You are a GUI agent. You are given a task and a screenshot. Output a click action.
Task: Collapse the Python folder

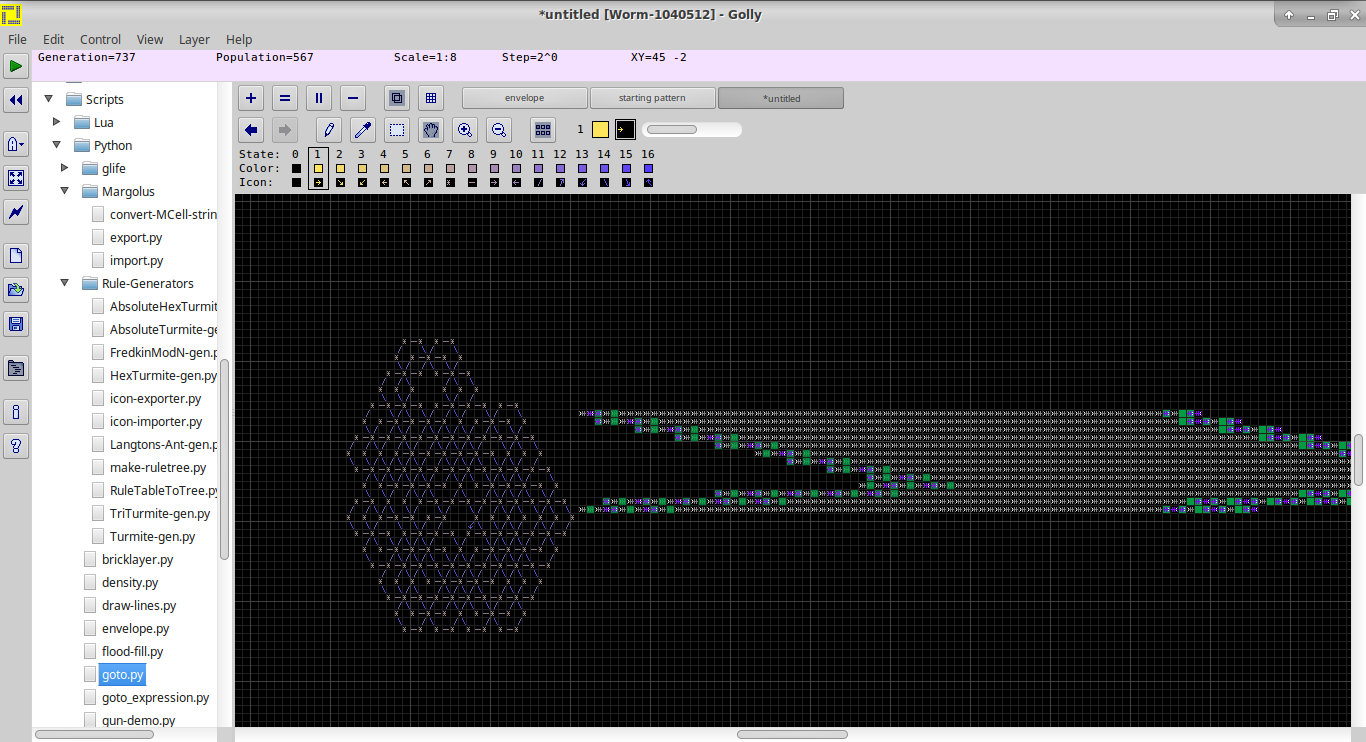(x=57, y=145)
